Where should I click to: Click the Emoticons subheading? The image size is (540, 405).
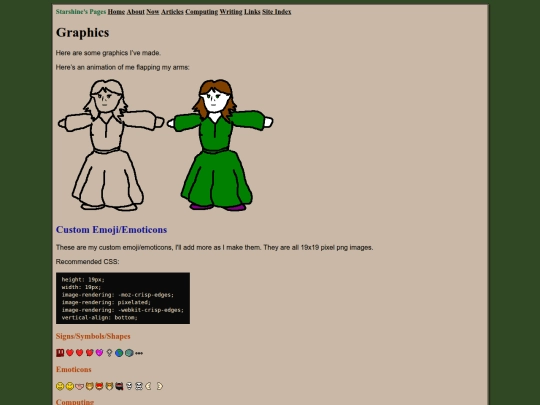point(74,369)
